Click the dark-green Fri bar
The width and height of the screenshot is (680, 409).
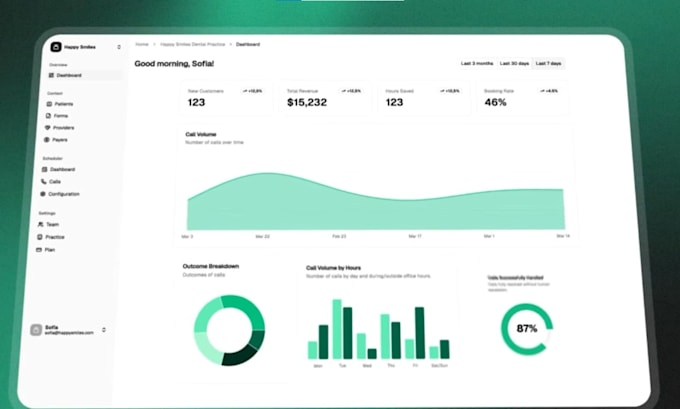[x=419, y=333]
